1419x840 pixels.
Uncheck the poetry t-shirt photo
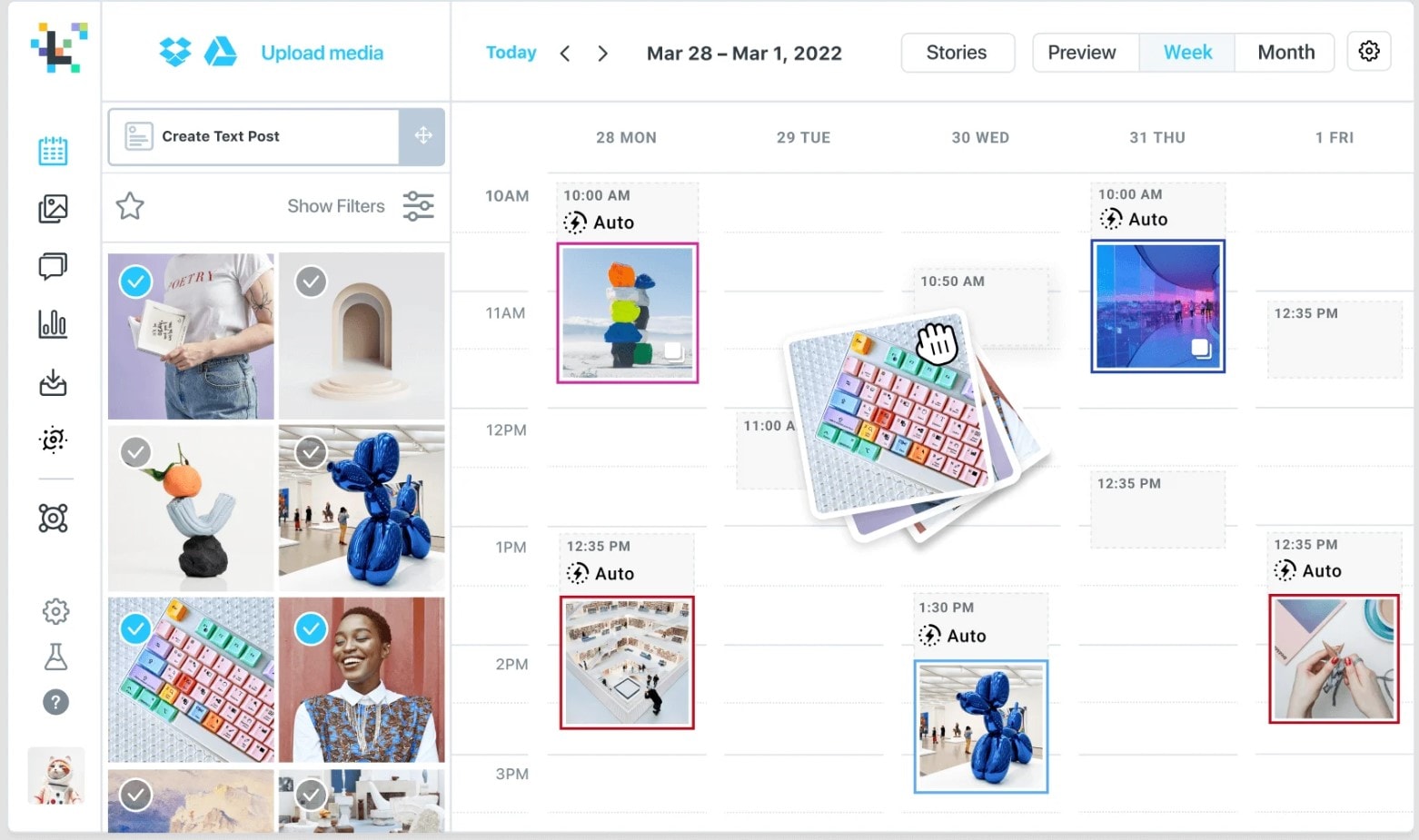(x=136, y=282)
